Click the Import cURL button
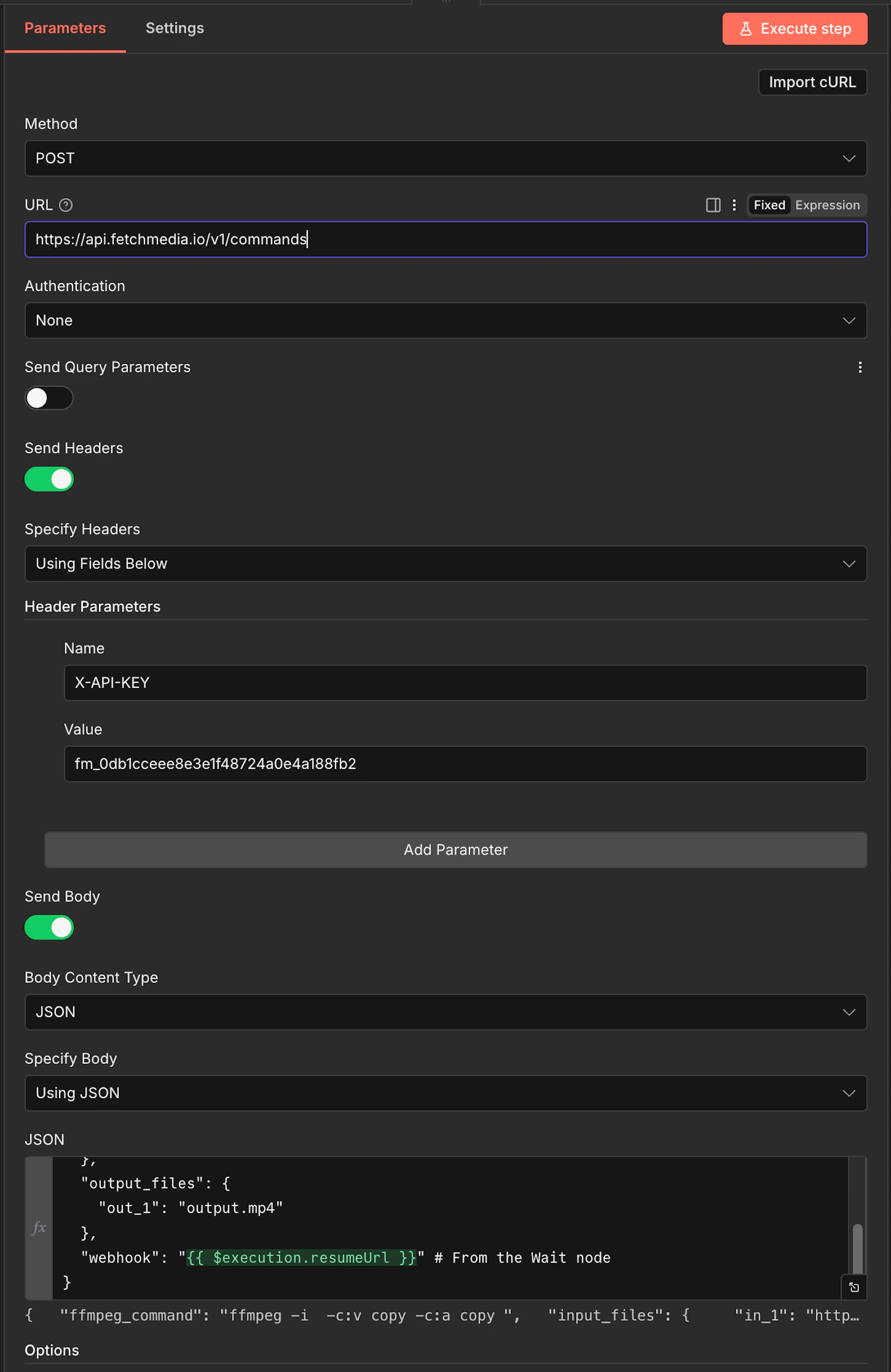Screen dimensions: 891x1372 click(x=812, y=83)
